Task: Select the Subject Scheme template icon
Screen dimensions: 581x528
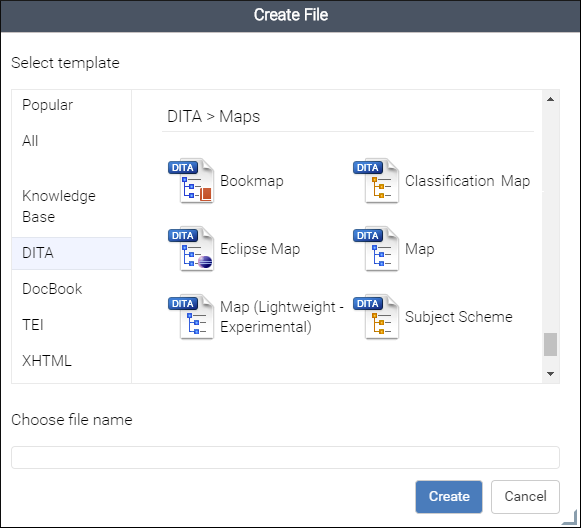Action: (376, 317)
